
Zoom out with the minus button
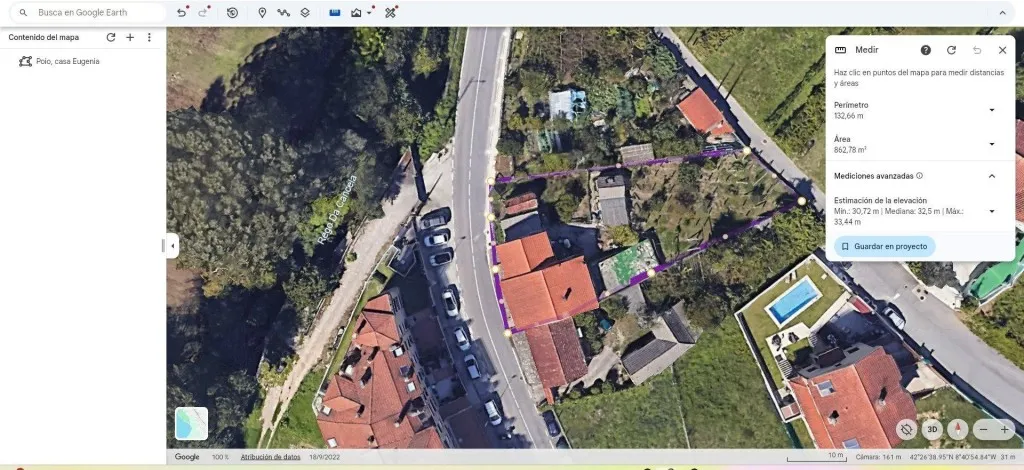983,429
